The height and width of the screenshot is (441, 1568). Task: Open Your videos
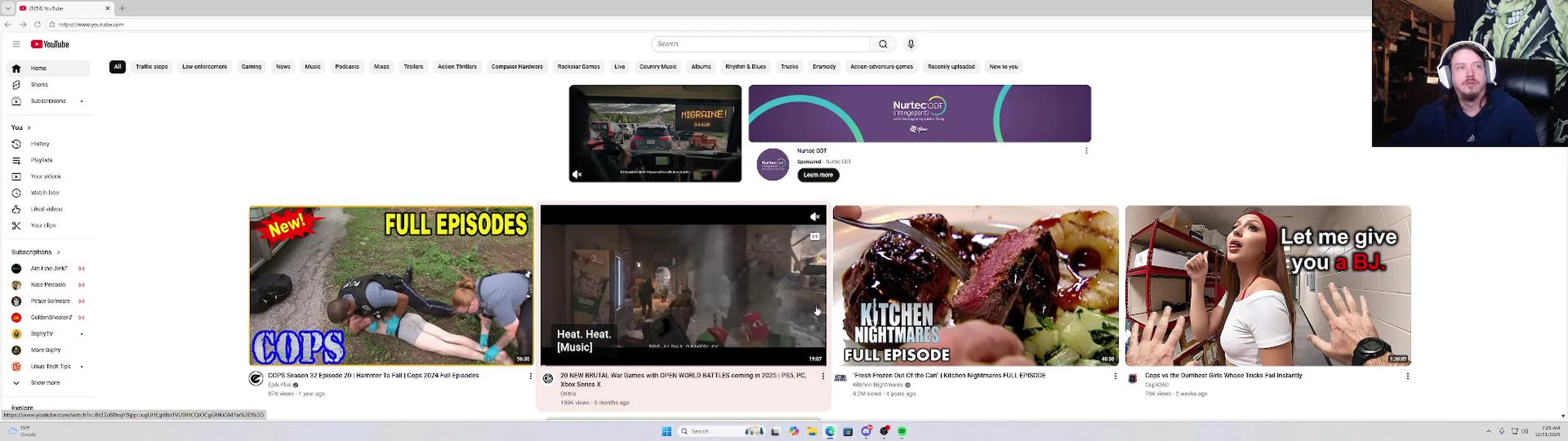coord(48,176)
